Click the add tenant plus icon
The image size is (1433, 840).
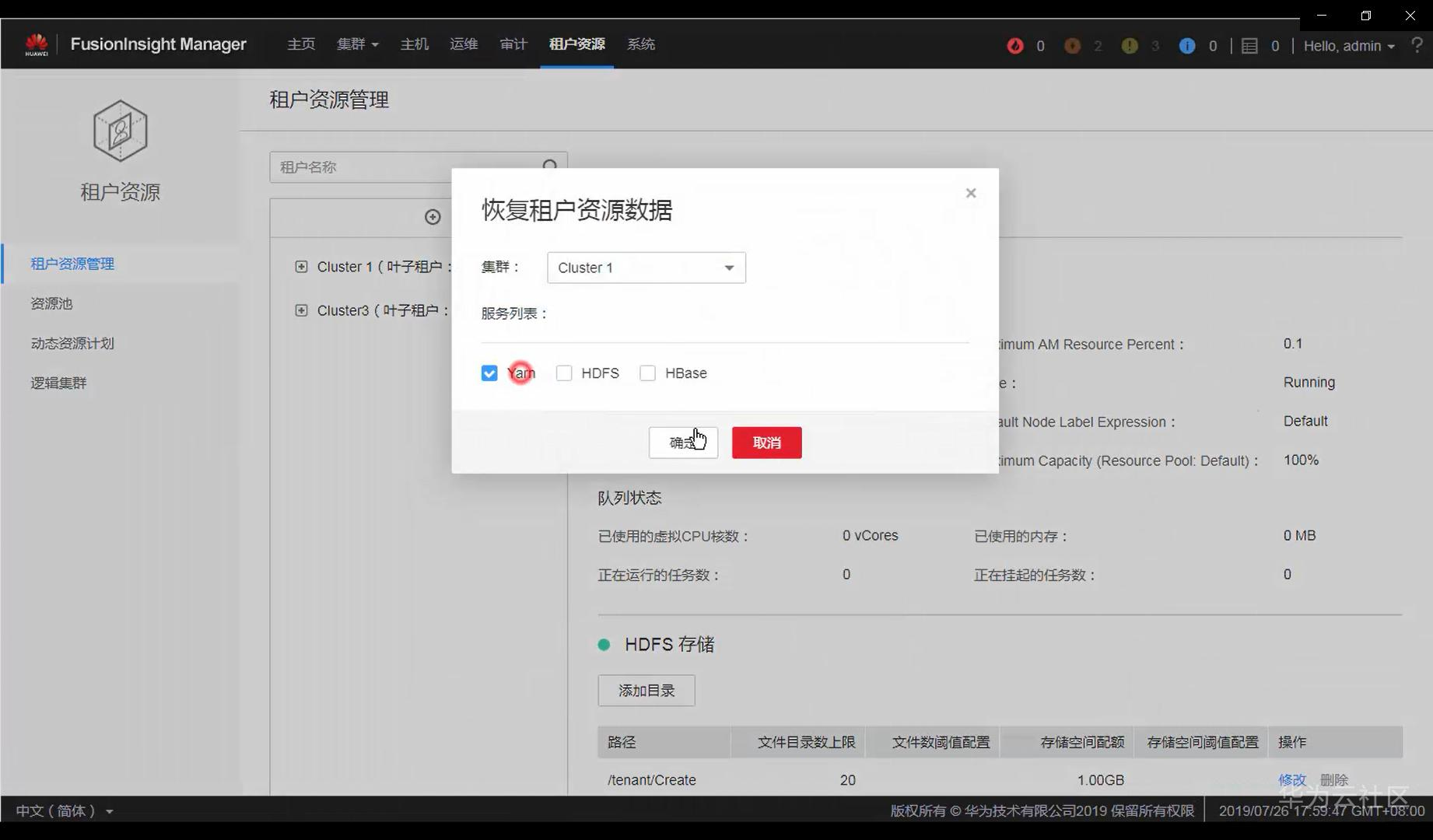[x=433, y=217]
